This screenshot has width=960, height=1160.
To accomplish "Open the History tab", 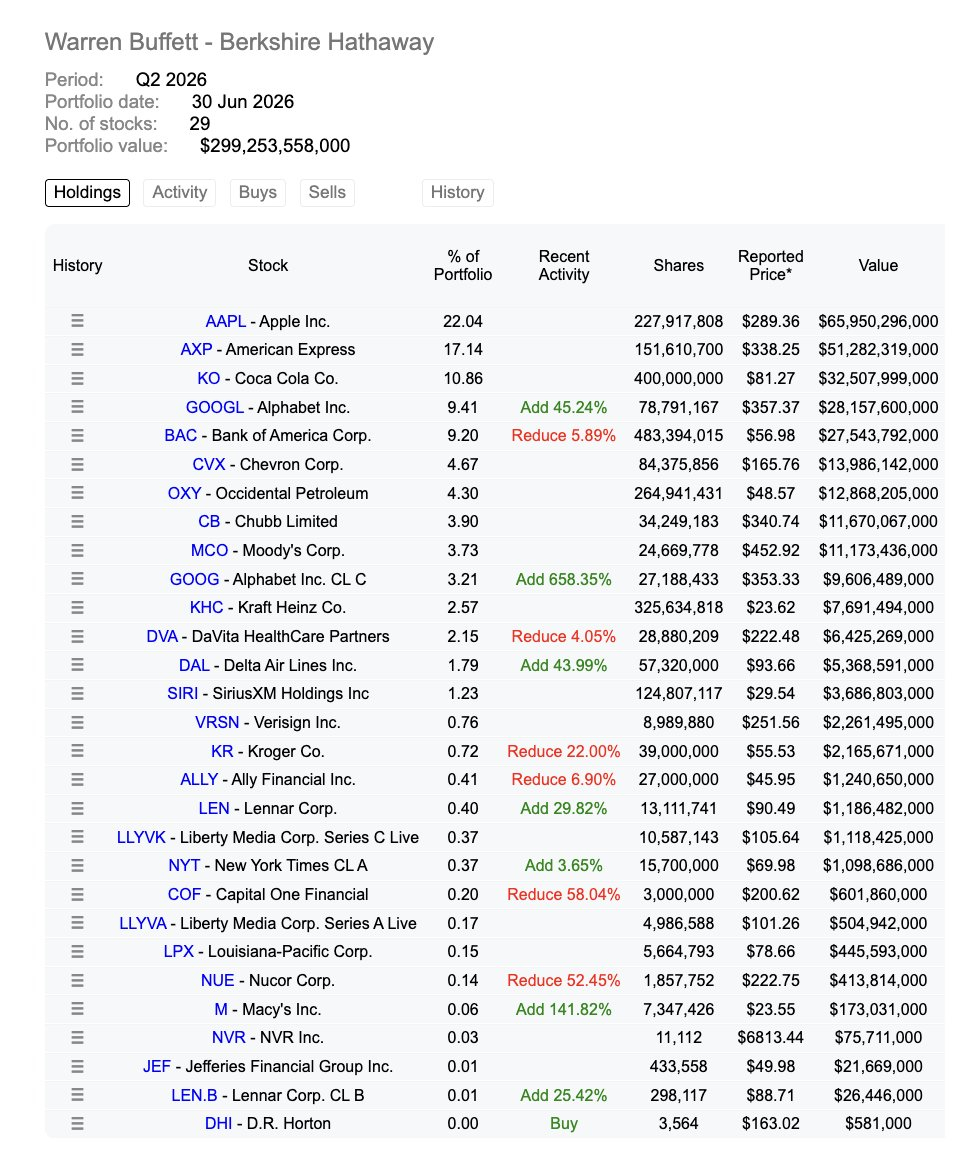I will pyautogui.click(x=457, y=192).
